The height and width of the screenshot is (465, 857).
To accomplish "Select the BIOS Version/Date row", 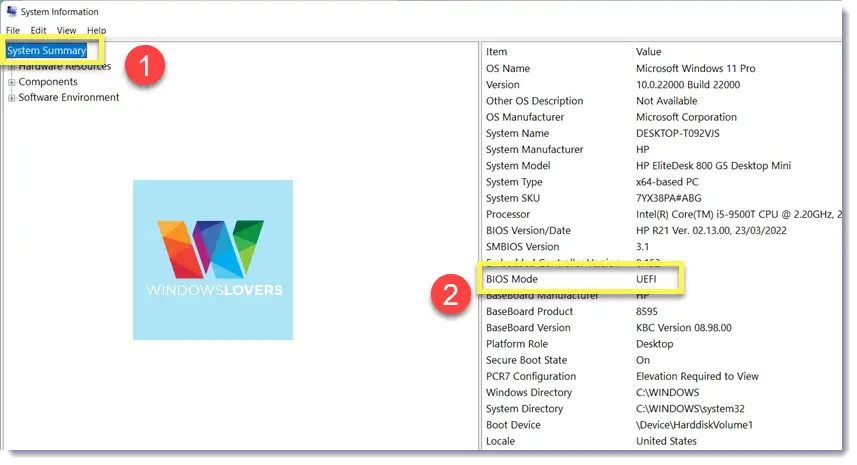I will [663, 231].
